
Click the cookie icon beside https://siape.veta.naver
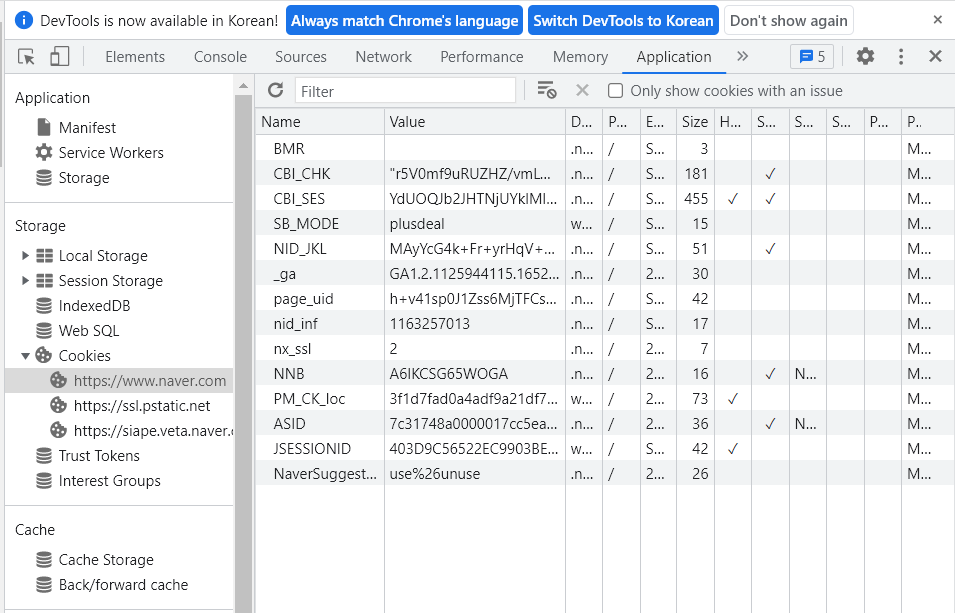58,430
